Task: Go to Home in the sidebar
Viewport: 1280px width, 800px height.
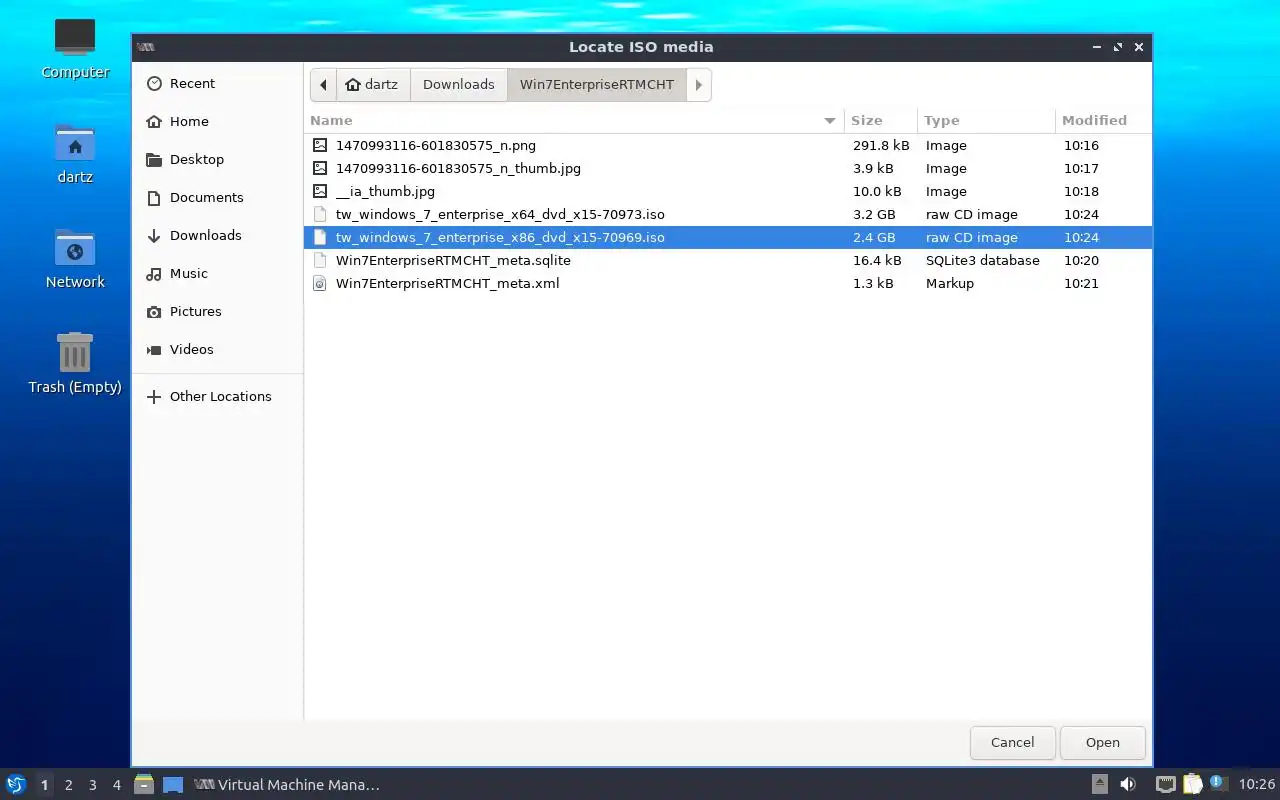Action: [217, 122]
